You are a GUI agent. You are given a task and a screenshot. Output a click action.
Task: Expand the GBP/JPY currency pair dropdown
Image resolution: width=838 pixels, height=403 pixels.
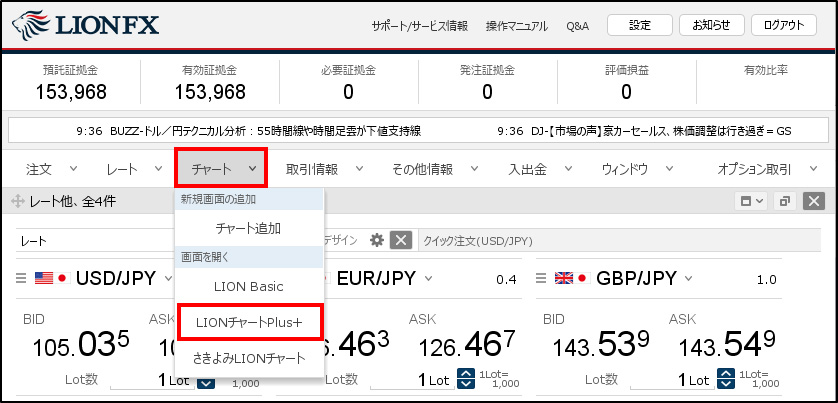point(688,278)
